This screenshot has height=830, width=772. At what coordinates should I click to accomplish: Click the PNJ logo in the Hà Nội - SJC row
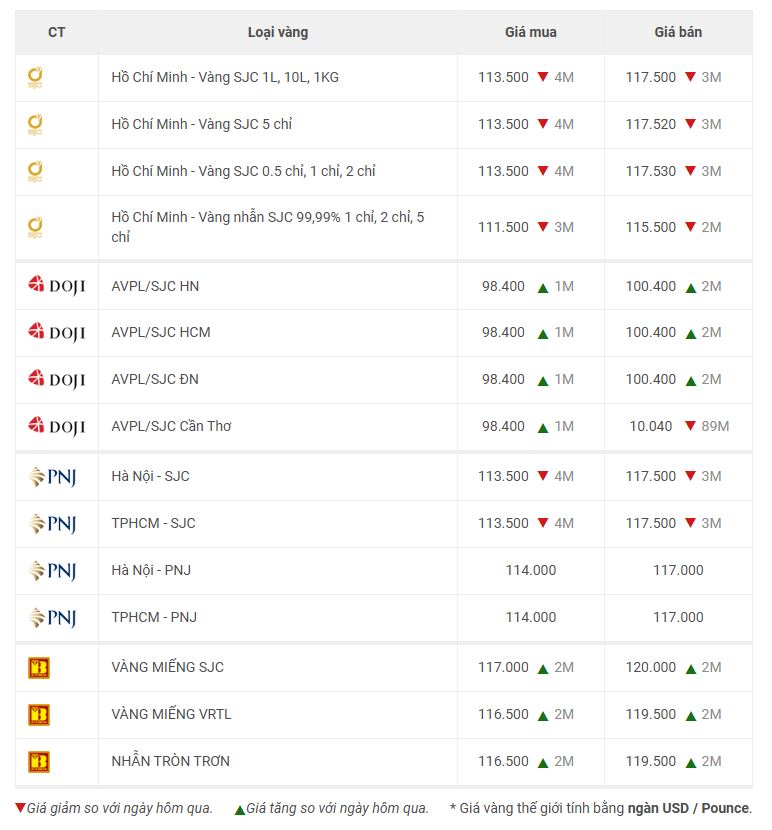pyautogui.click(x=53, y=477)
